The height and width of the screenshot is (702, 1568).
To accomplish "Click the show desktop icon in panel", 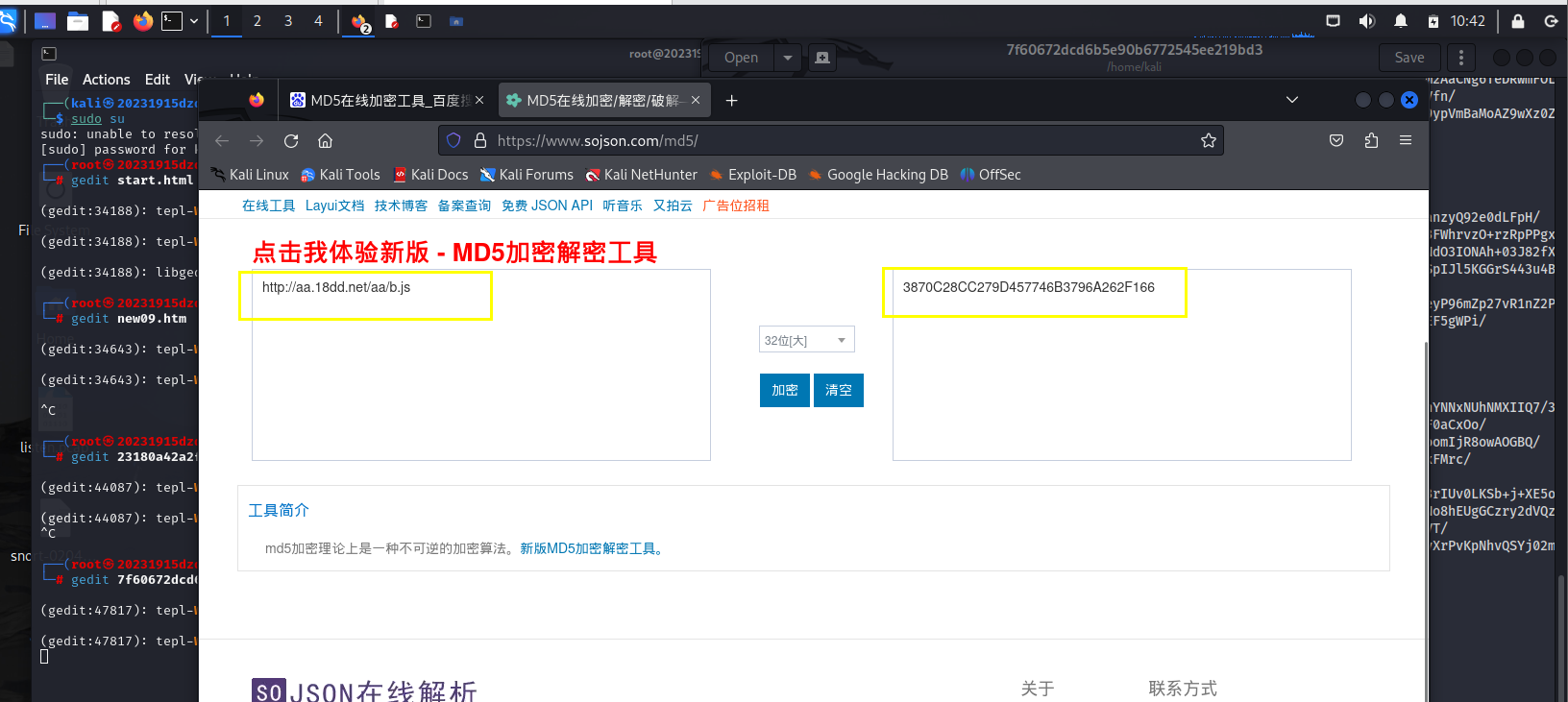I will 44,21.
